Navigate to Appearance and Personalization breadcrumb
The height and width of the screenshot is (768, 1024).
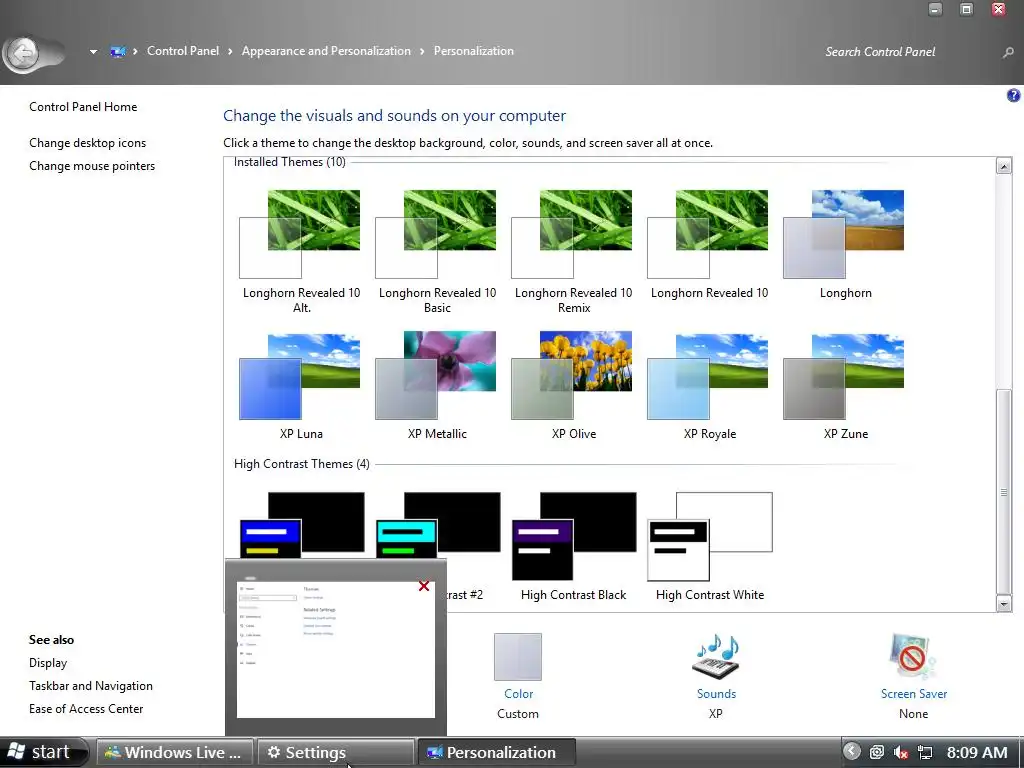(x=326, y=51)
